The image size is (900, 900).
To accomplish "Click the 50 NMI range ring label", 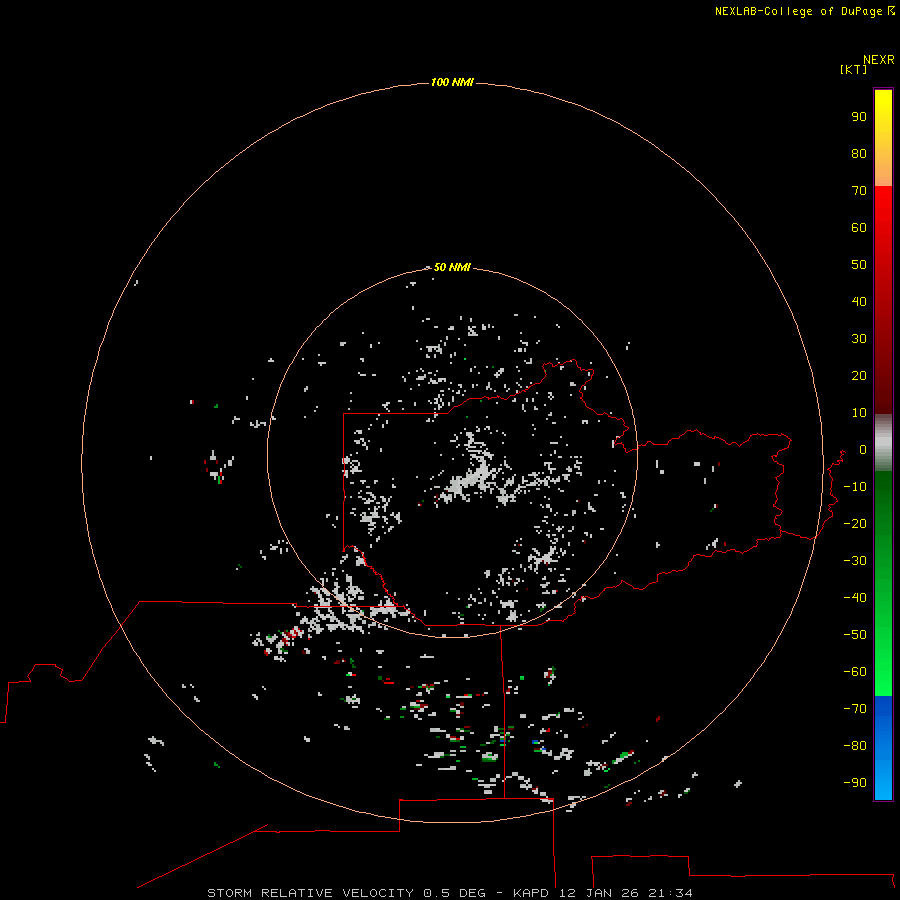I will point(452,267).
